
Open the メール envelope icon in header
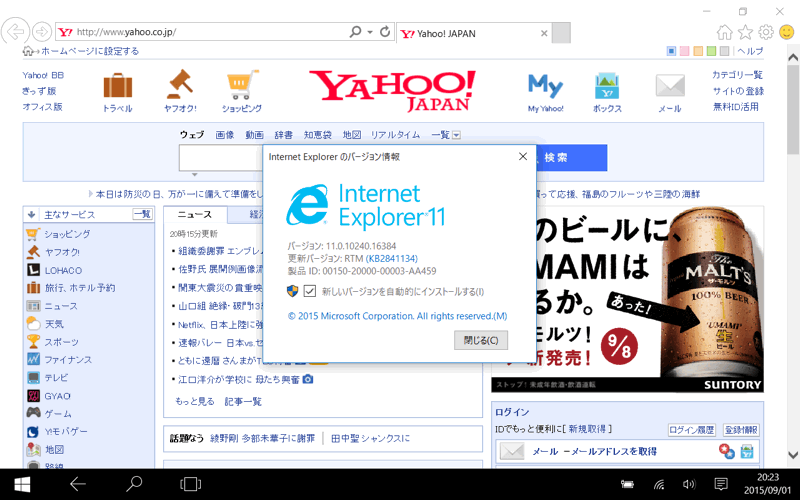(x=669, y=85)
